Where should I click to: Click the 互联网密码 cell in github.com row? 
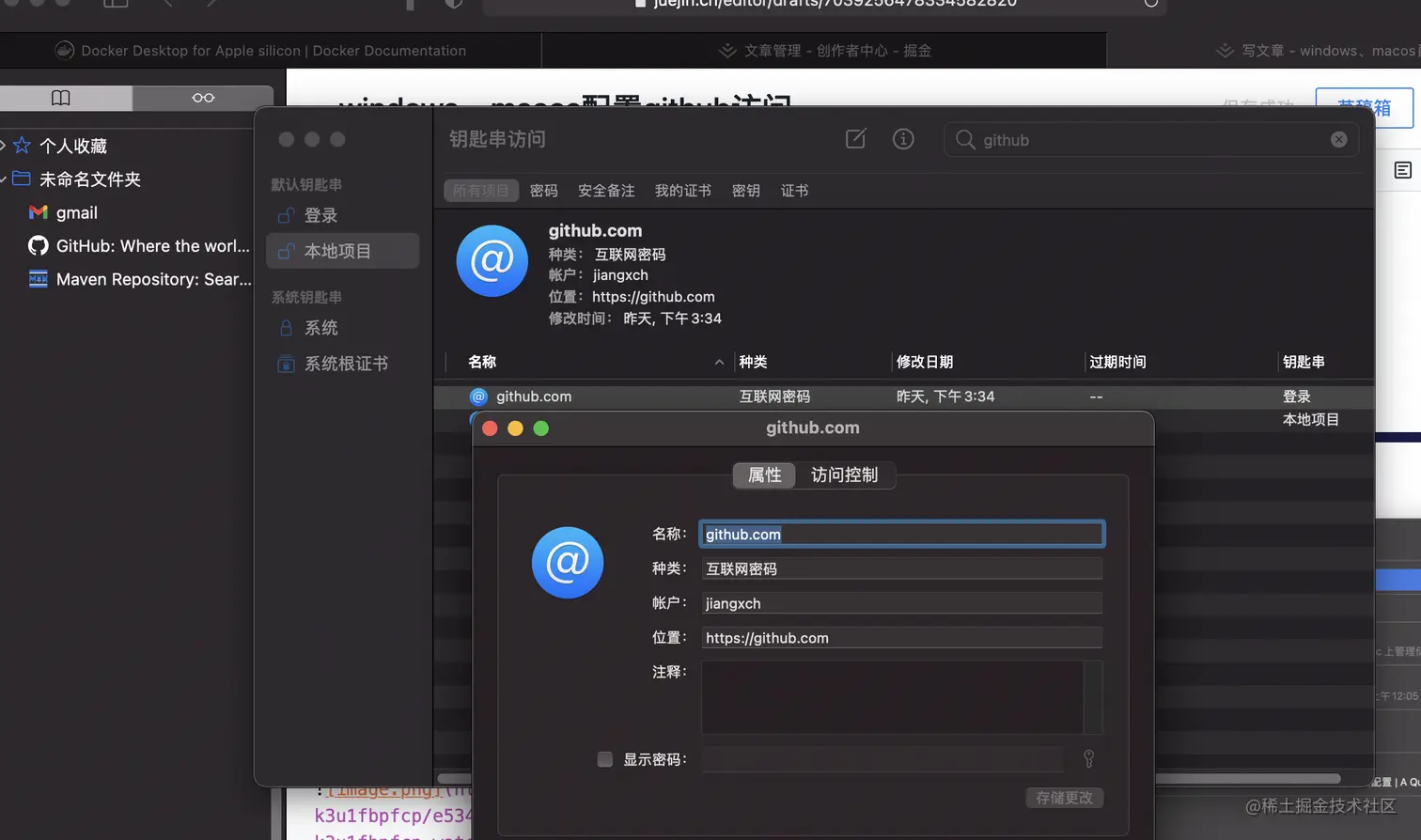pos(774,397)
